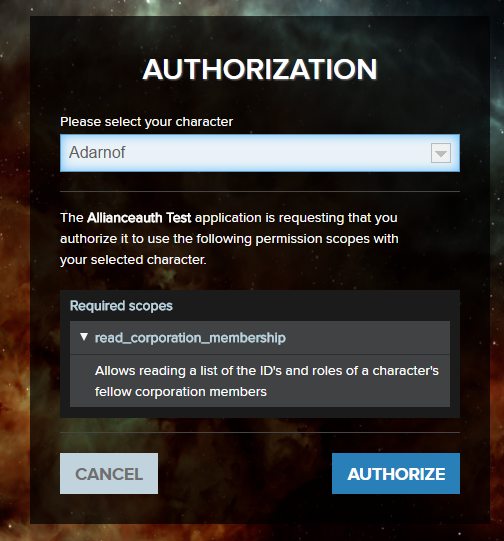
Task: Click the 'Allianceauth Test' application name
Action: click(x=139, y=218)
